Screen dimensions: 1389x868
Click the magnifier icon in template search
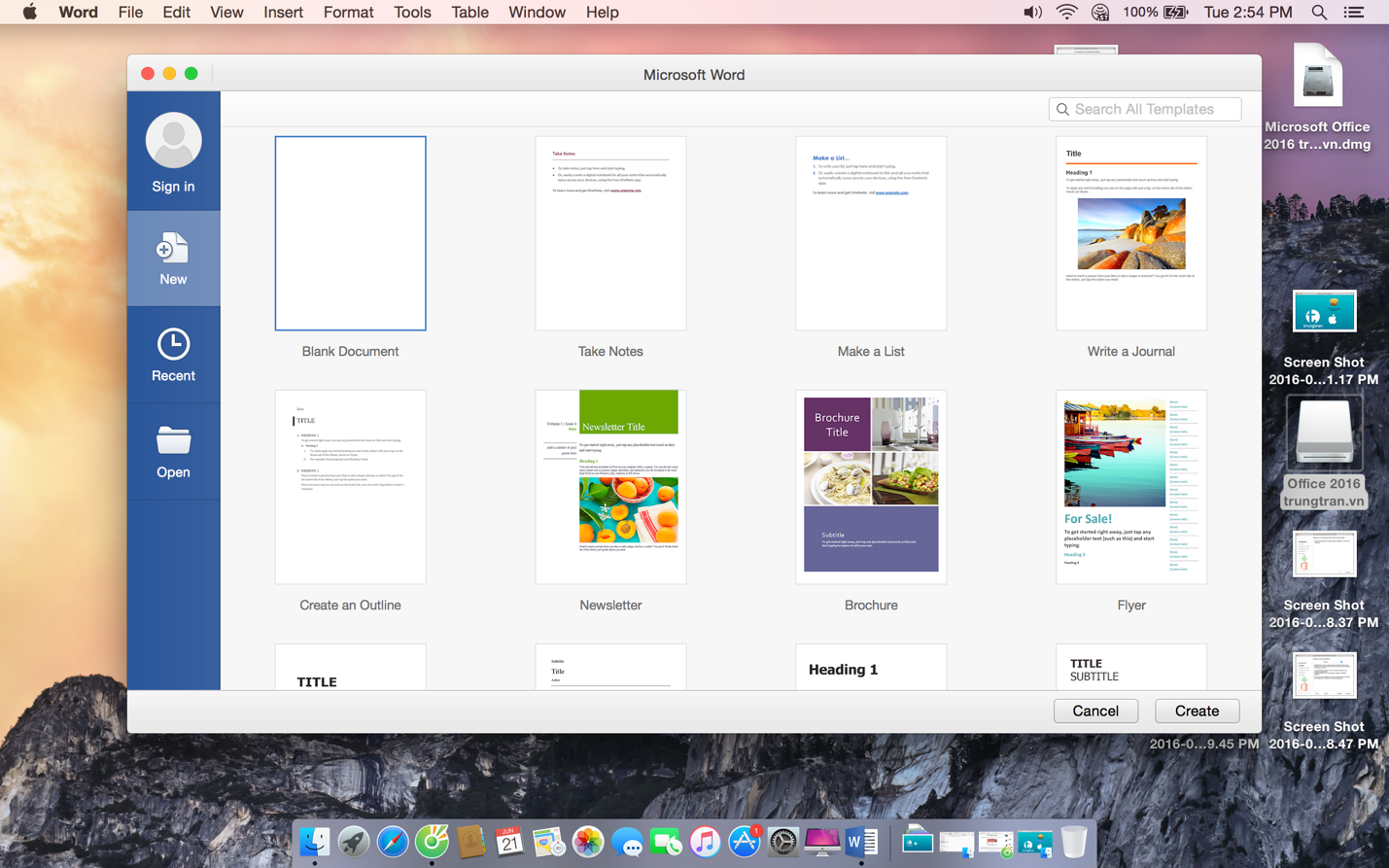1062,110
